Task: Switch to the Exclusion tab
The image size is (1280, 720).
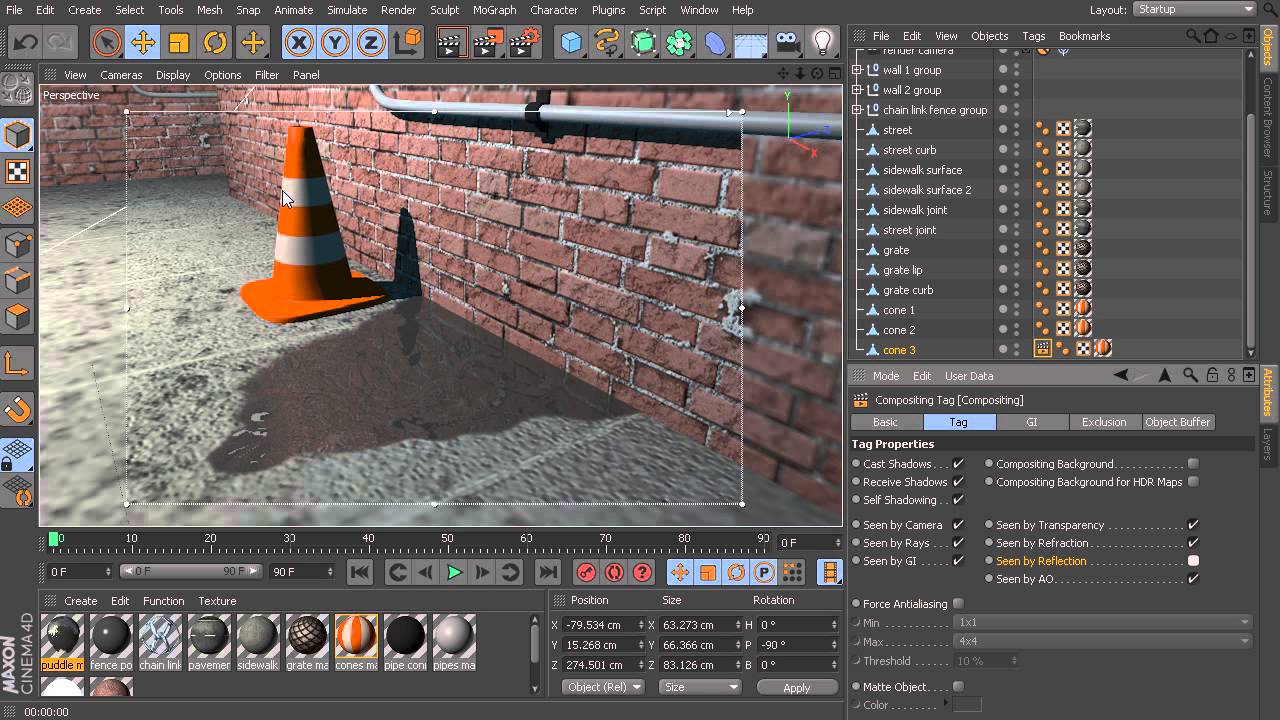Action: point(1104,422)
